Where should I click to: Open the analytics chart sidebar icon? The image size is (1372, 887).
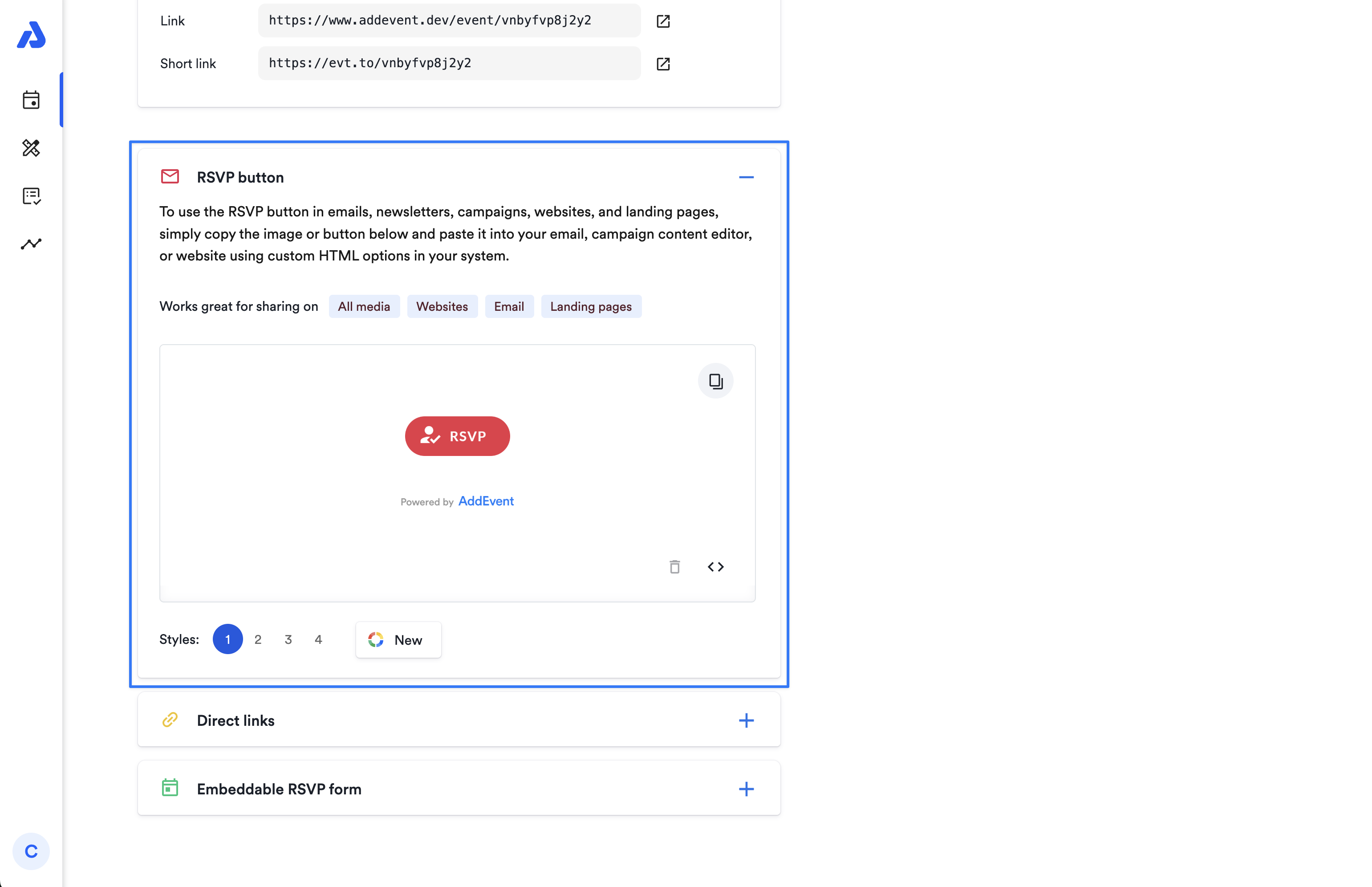pyautogui.click(x=31, y=244)
